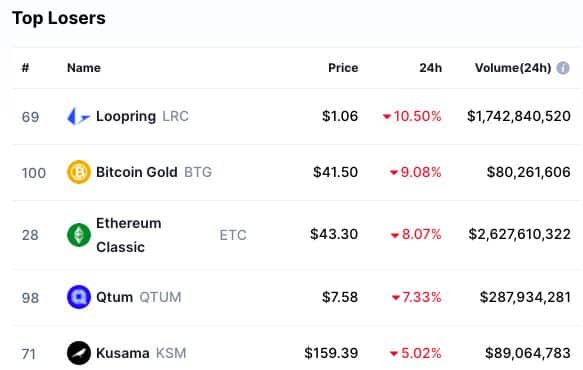
Task: Click the green Ethereum Classic logo icon
Action: 78,235
